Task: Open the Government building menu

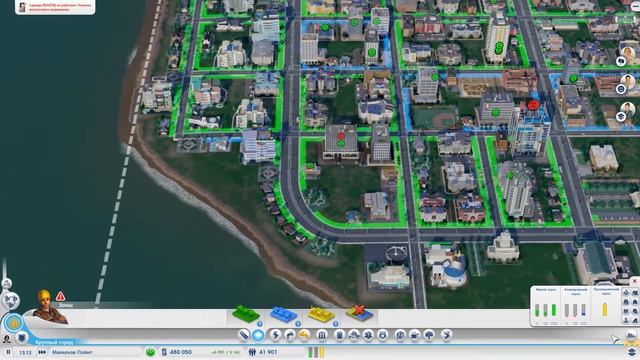Action: [x=322, y=335]
